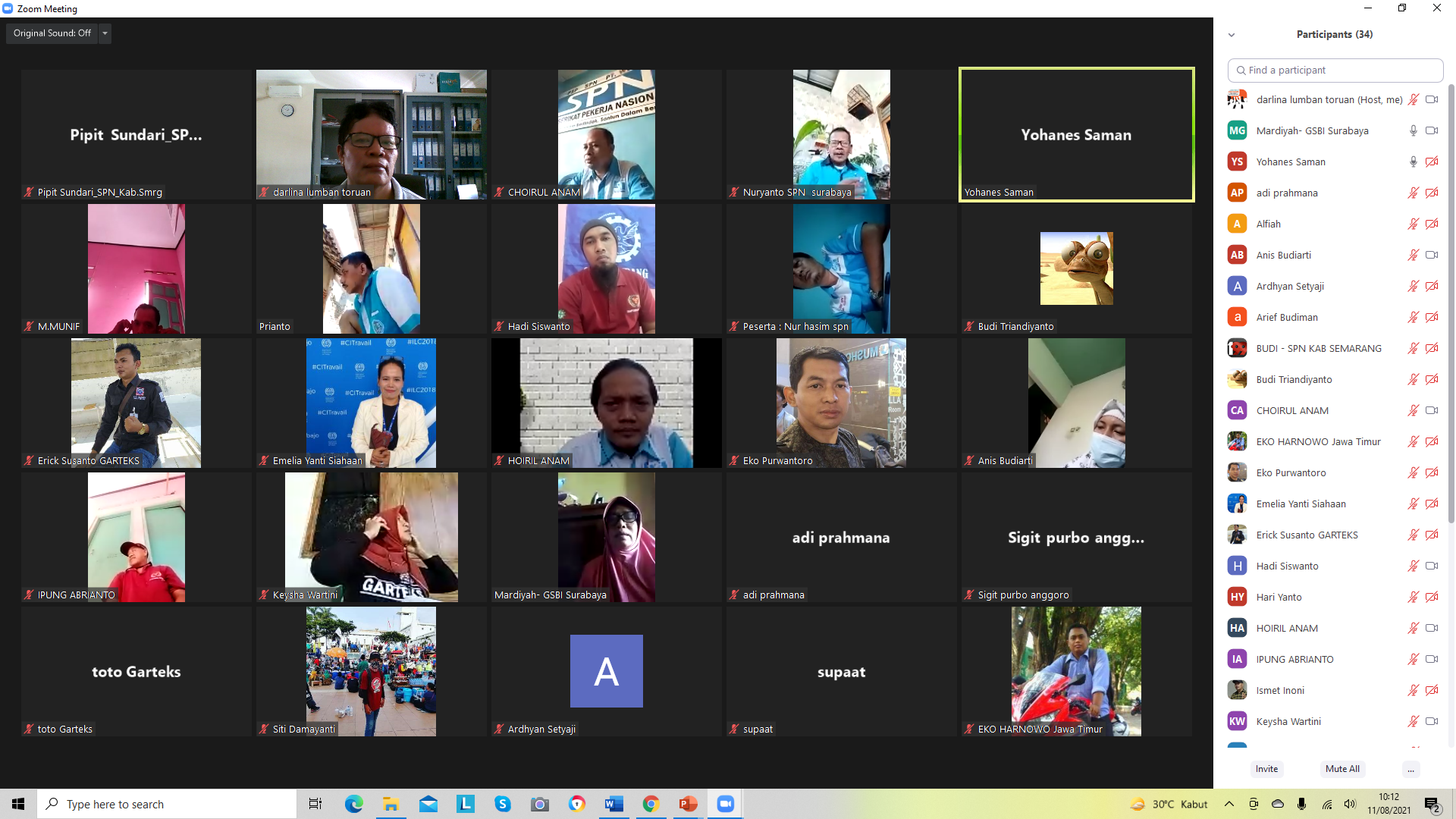Click the video icon beside Yohanes Saman in the participant list
The height and width of the screenshot is (819, 1456).
tap(1432, 162)
